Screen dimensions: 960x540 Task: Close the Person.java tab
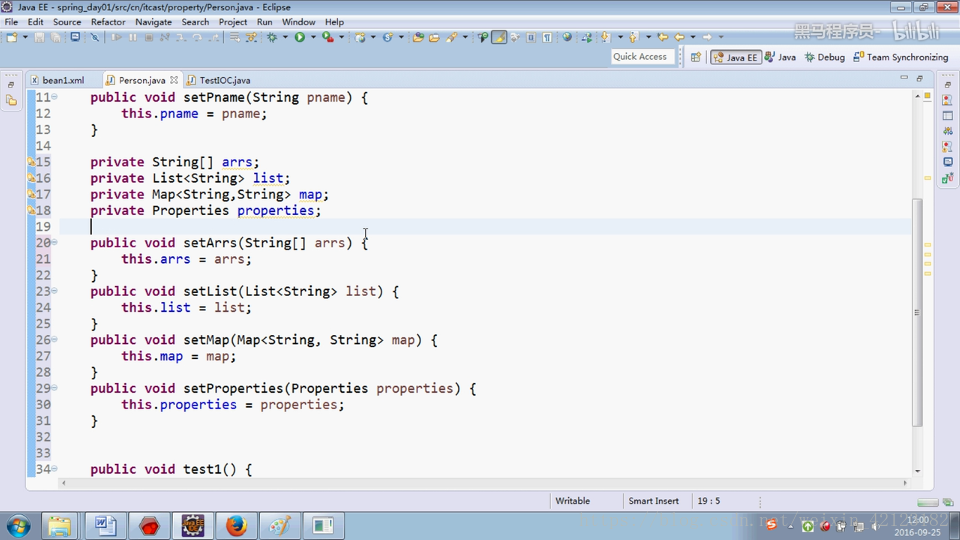[x=174, y=80]
